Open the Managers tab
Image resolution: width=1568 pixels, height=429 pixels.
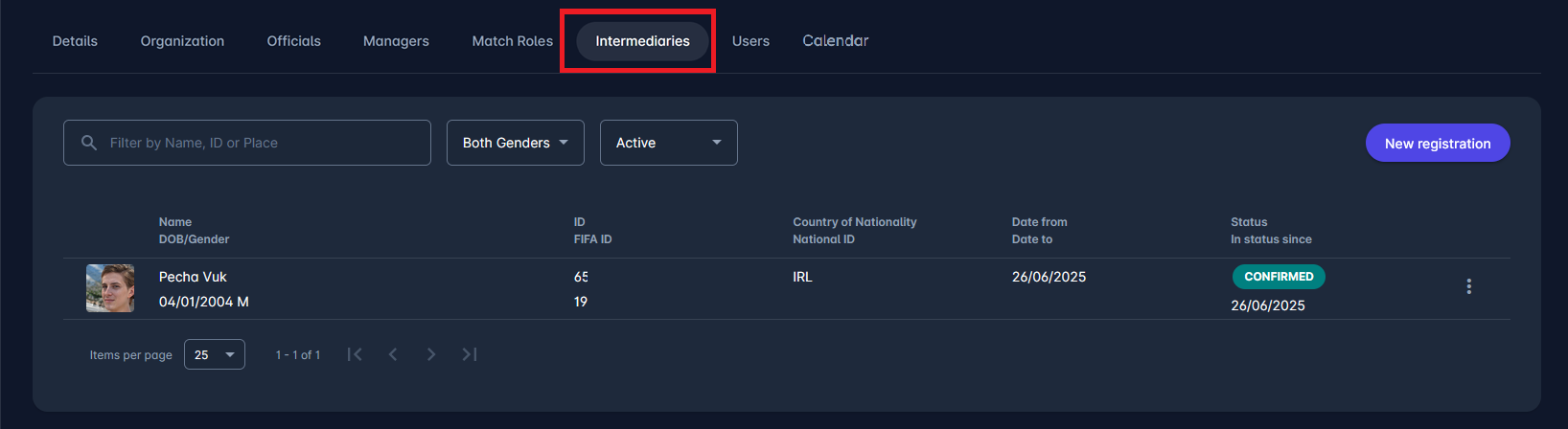pos(396,41)
